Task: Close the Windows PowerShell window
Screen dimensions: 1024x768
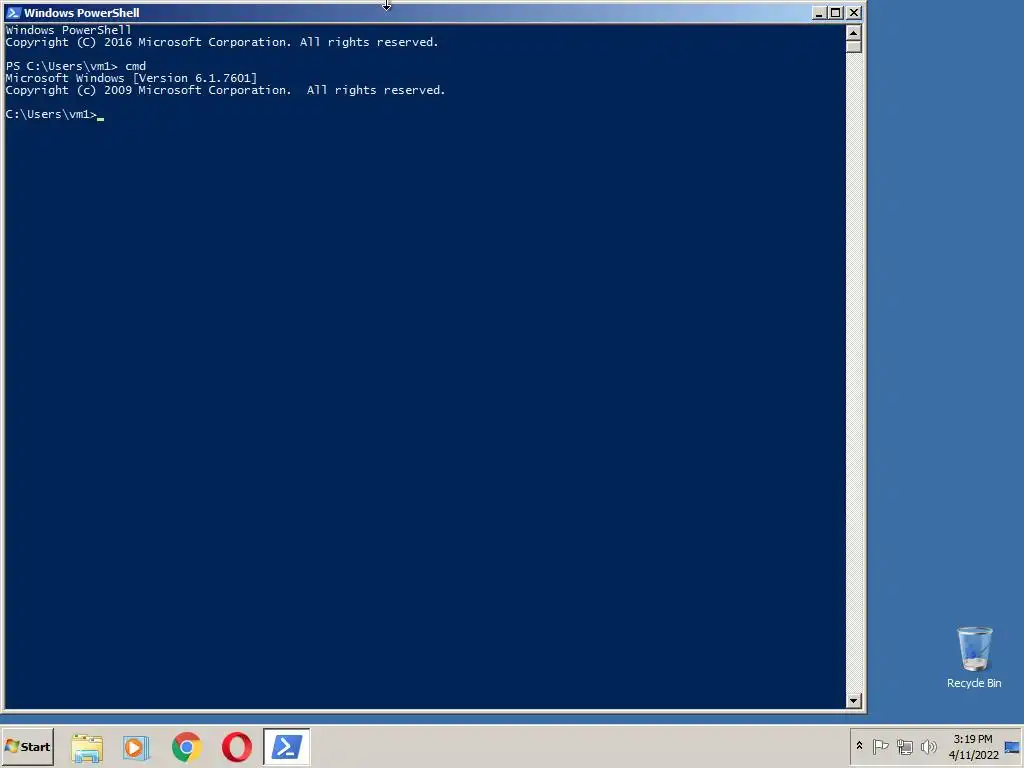Action: pos(854,12)
